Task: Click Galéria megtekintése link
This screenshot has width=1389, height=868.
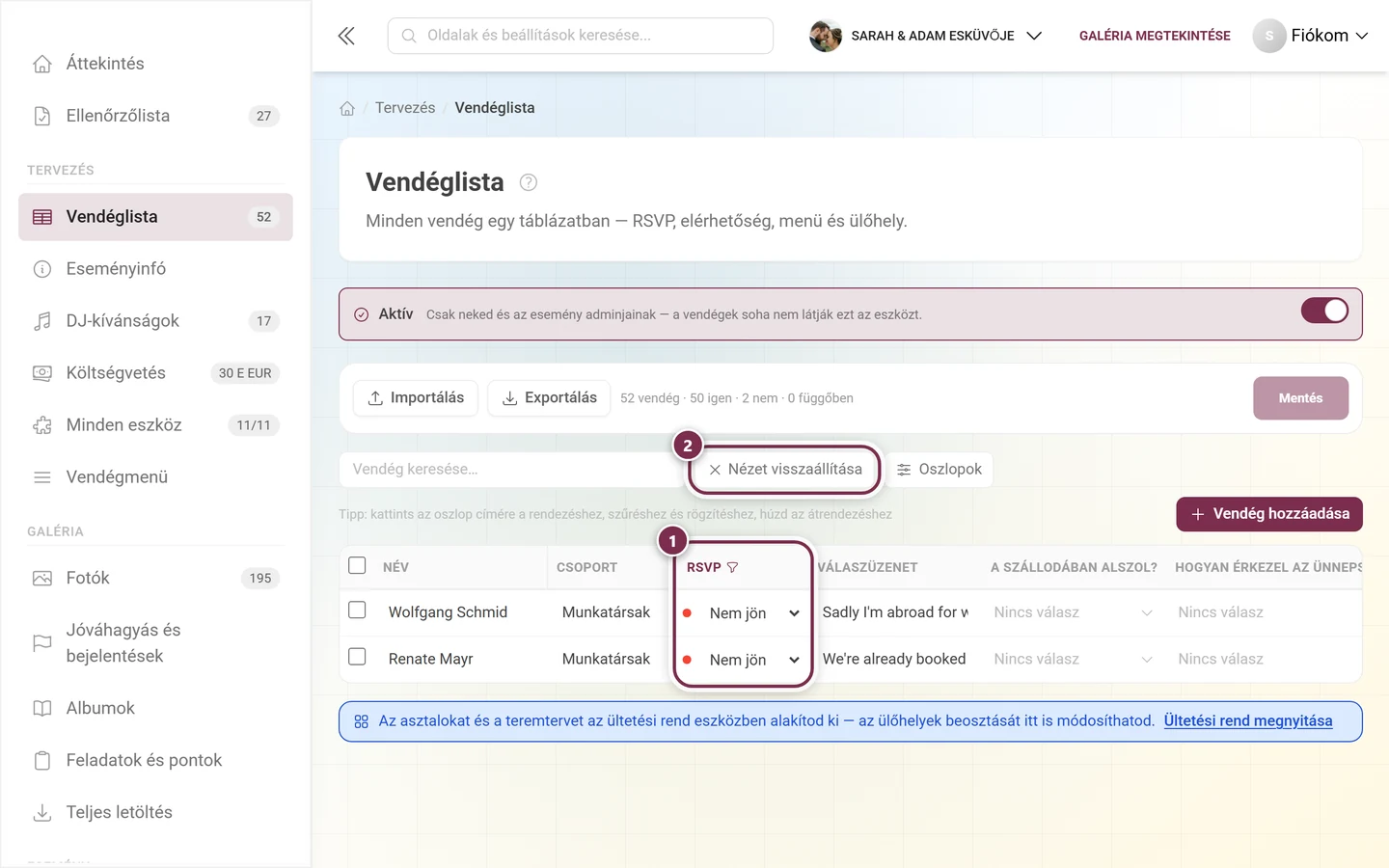Action: 1155,36
